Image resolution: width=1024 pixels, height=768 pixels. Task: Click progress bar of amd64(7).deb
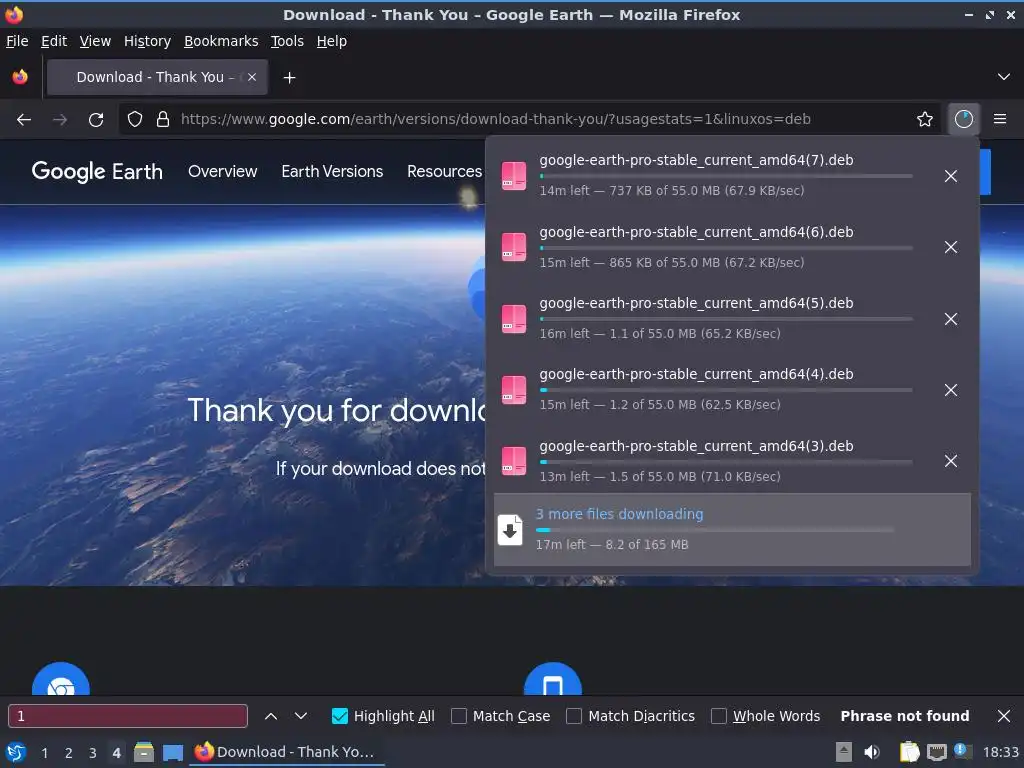pos(726,176)
